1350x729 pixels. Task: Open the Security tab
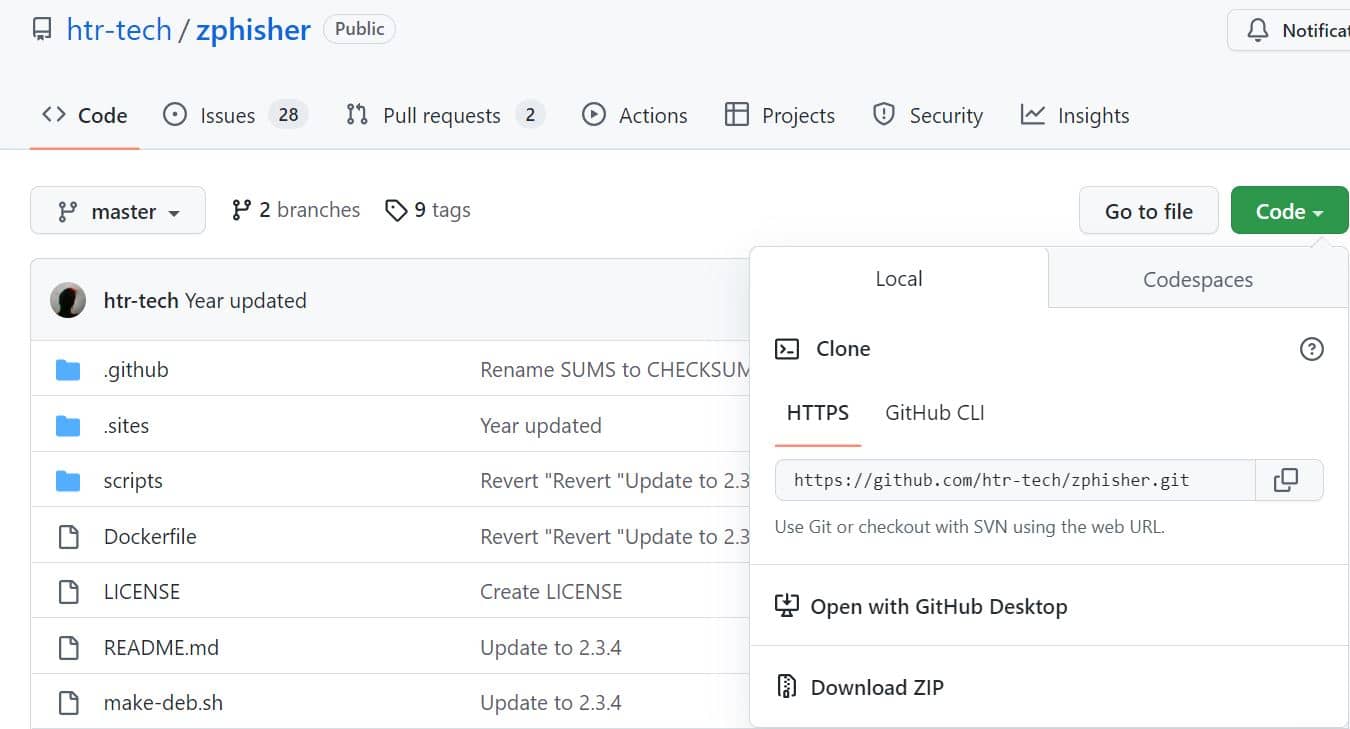pos(928,115)
